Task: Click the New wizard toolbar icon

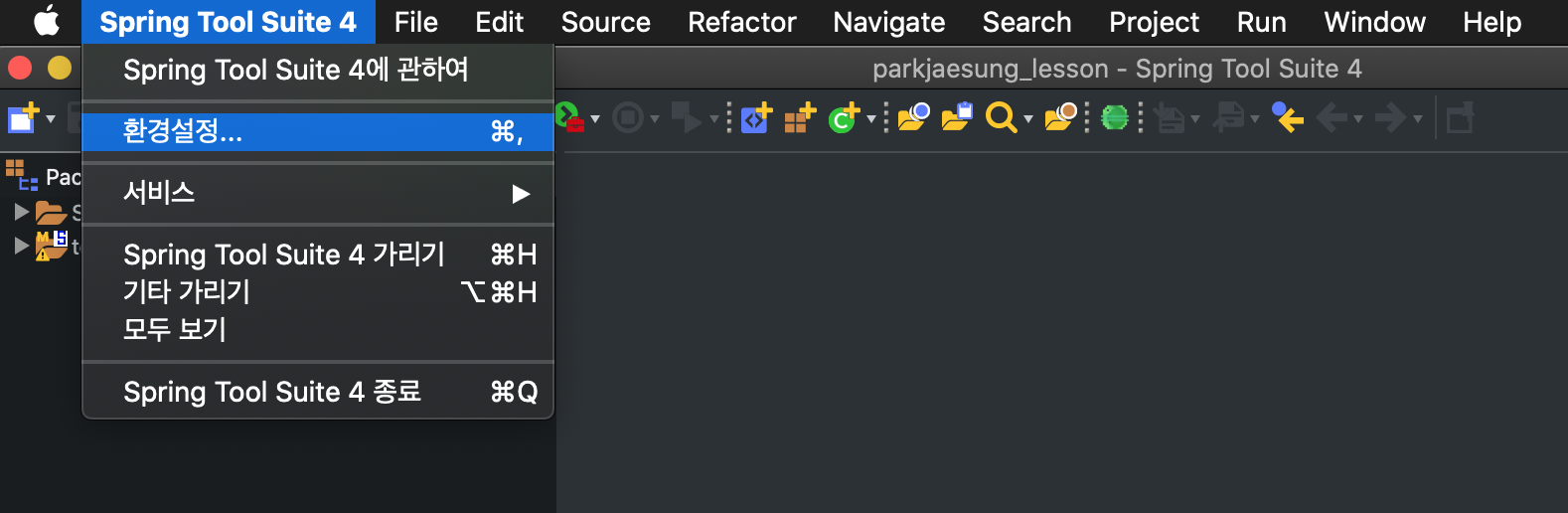Action: [23, 117]
